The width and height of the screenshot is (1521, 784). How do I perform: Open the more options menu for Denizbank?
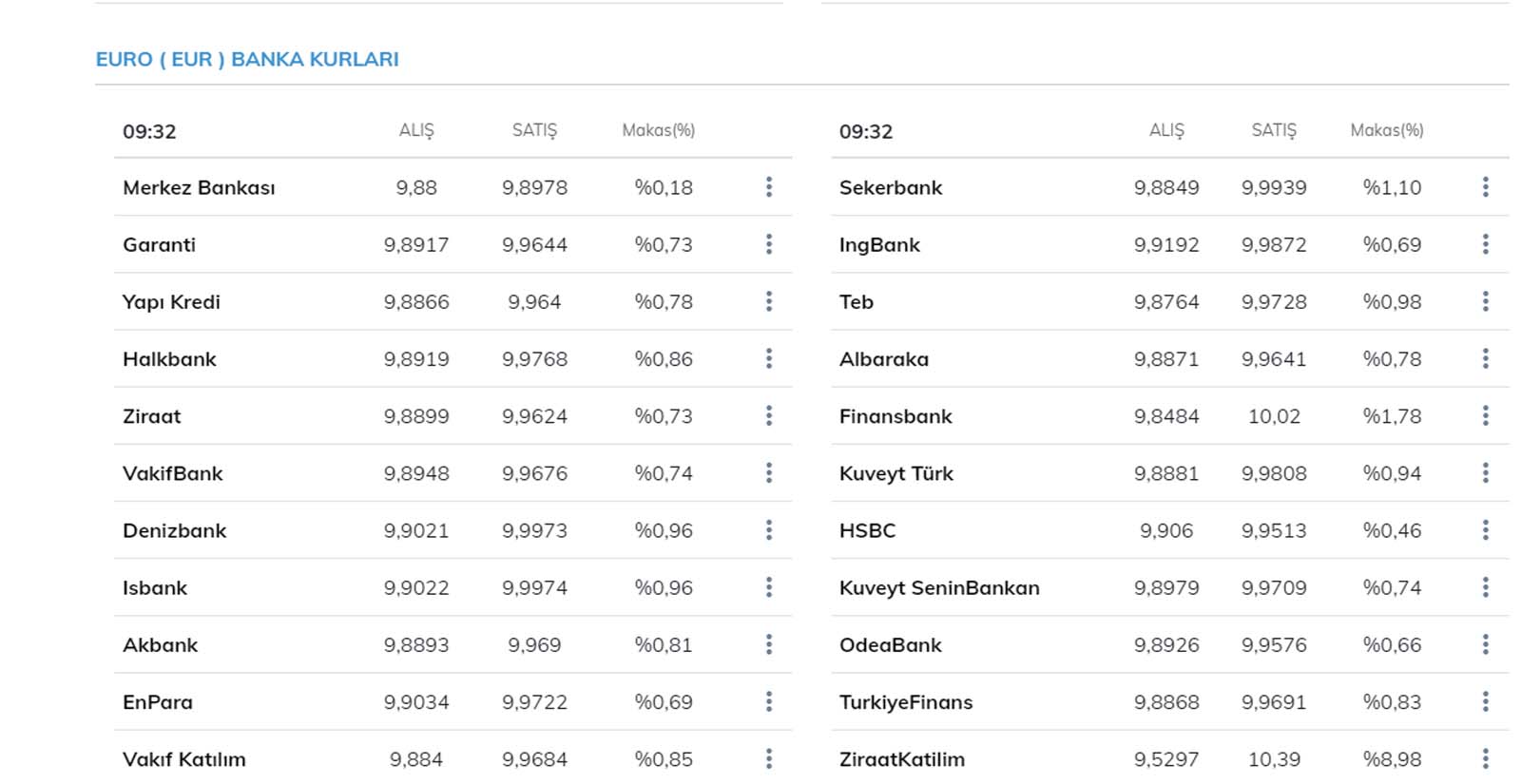click(x=769, y=530)
